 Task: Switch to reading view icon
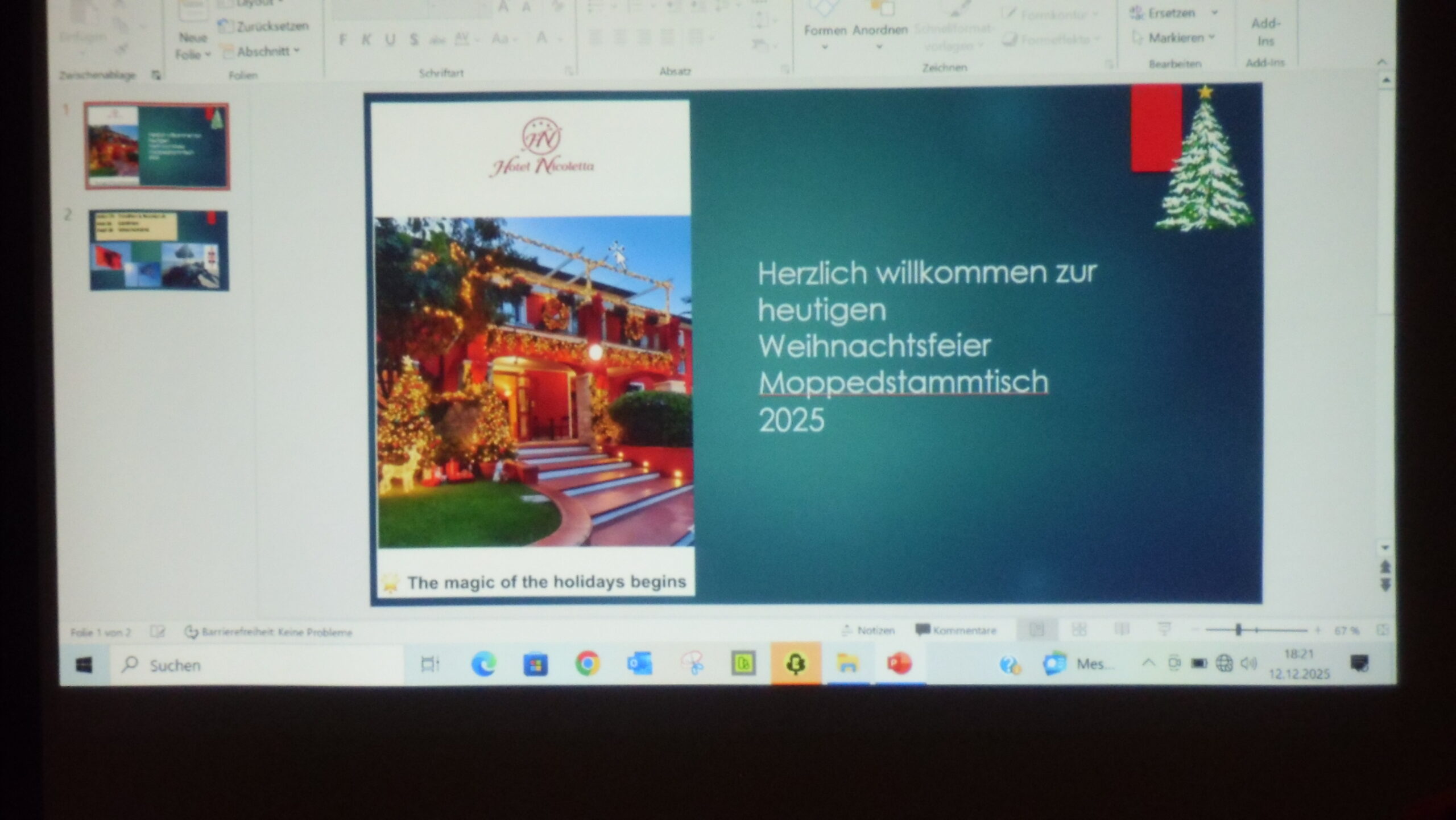(x=1122, y=629)
